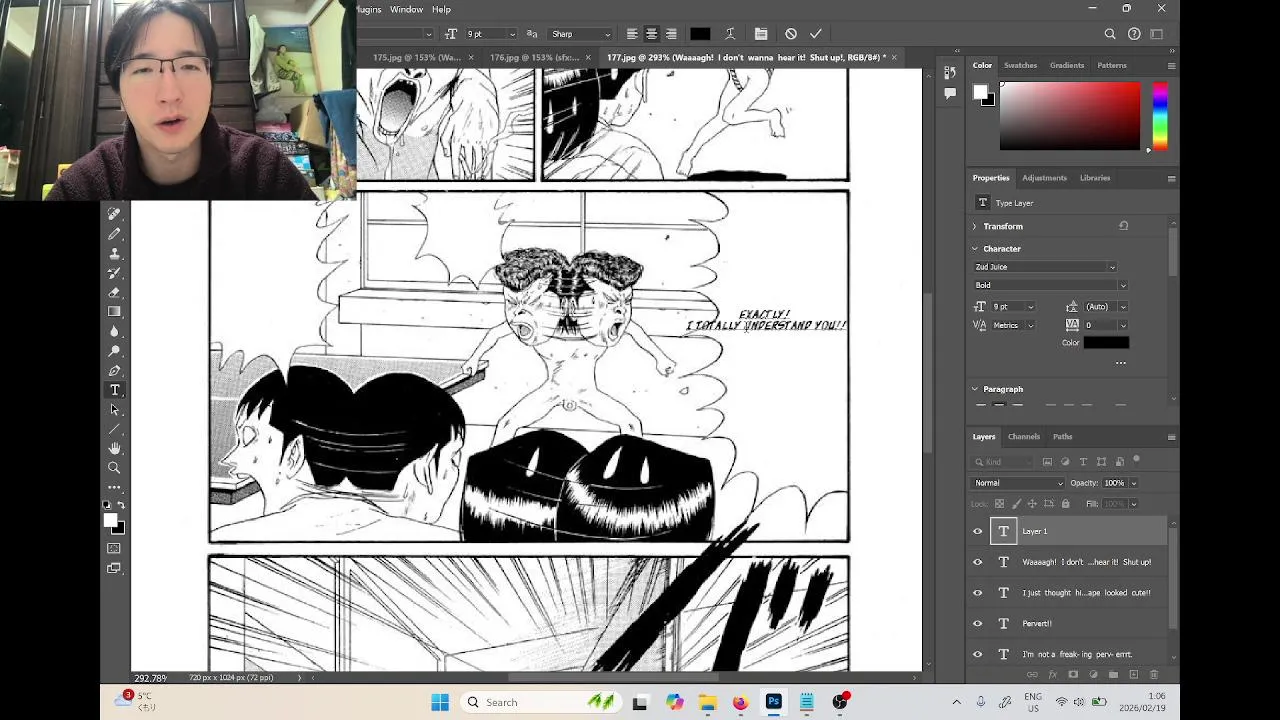This screenshot has height=720, width=1280.
Task: Collapse the Character section
Action: (975, 249)
